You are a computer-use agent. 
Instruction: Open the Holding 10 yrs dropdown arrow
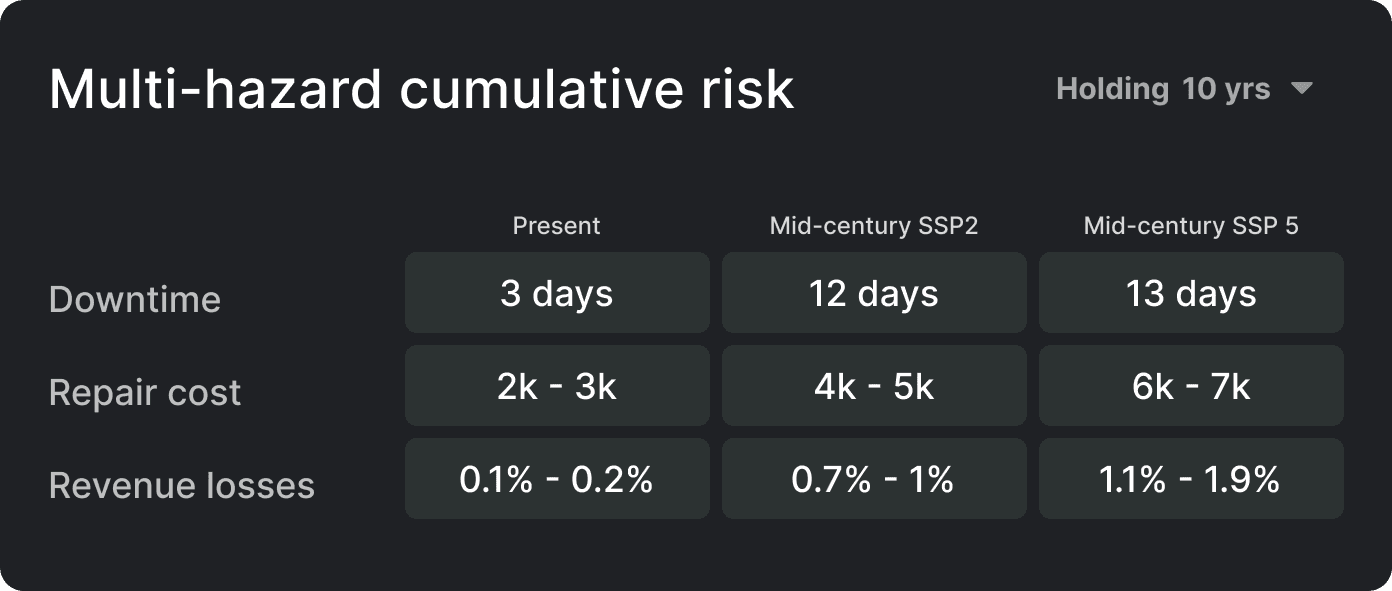1301,89
